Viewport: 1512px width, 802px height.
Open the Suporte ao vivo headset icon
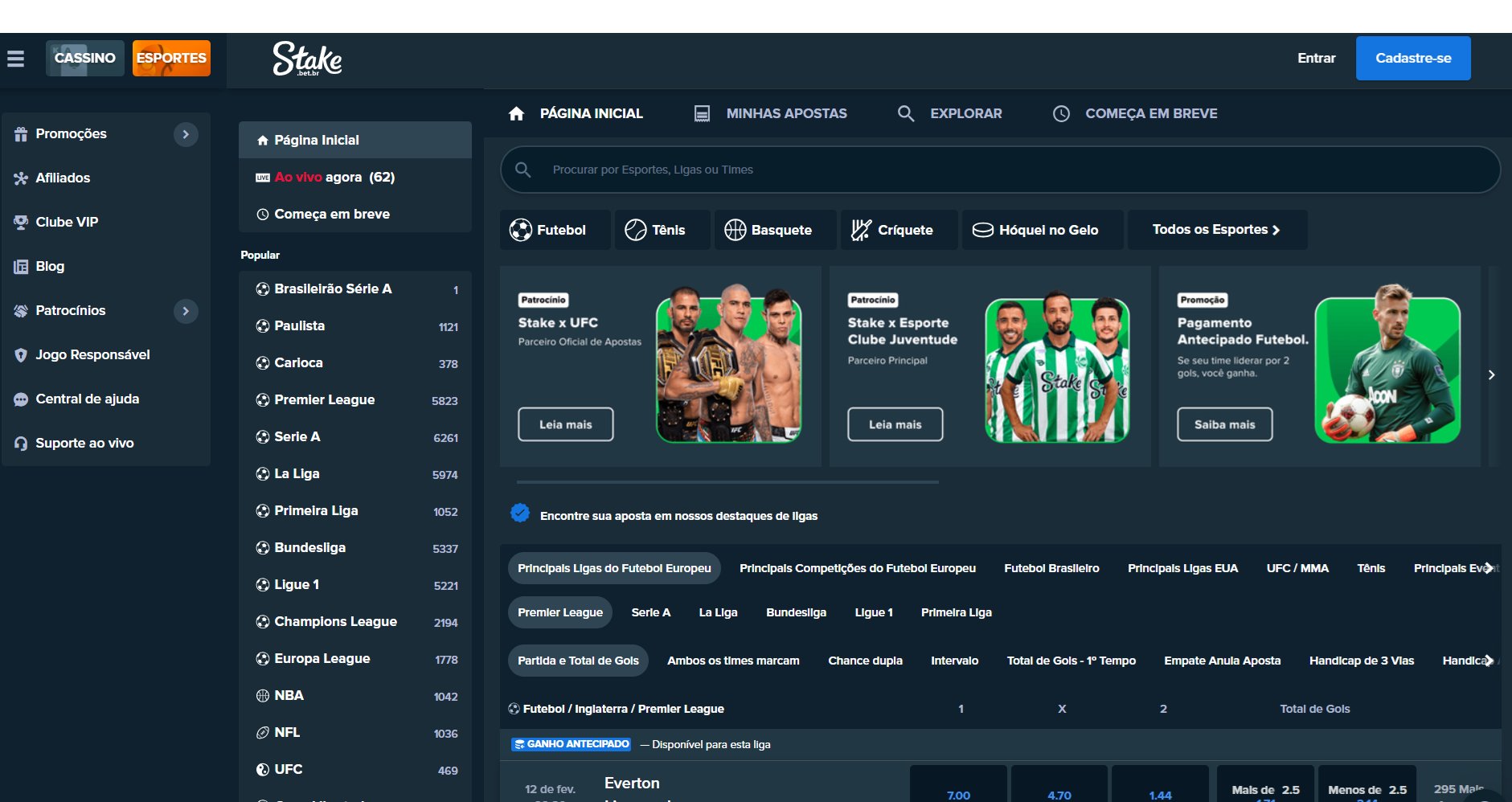tap(21, 444)
